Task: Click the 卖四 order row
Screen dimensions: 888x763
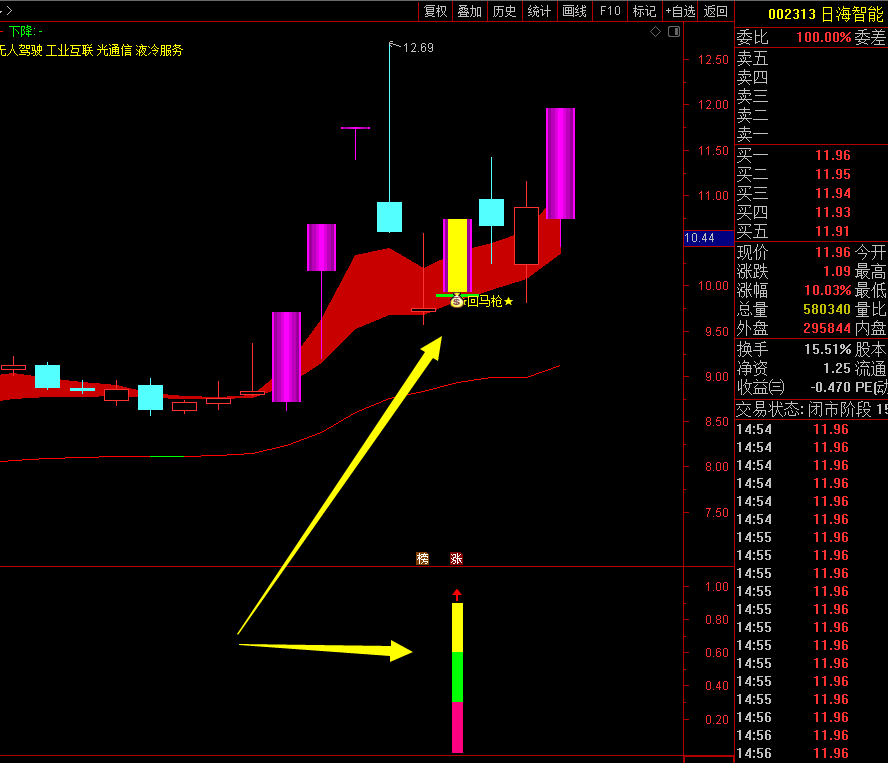Action: [811, 77]
